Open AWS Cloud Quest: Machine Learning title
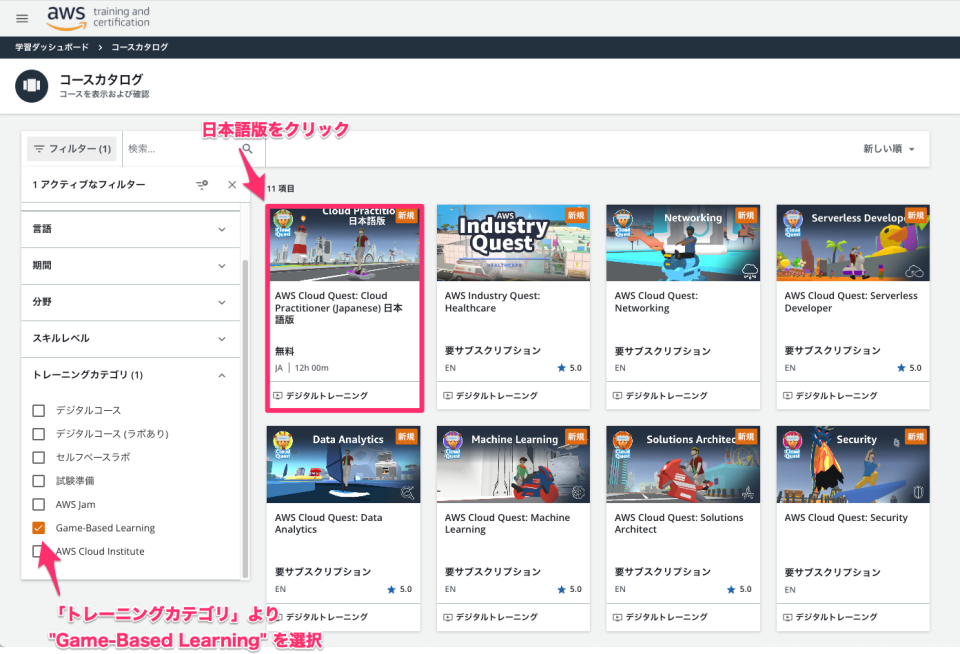The height and width of the screenshot is (654, 960). pyautogui.click(x=507, y=523)
